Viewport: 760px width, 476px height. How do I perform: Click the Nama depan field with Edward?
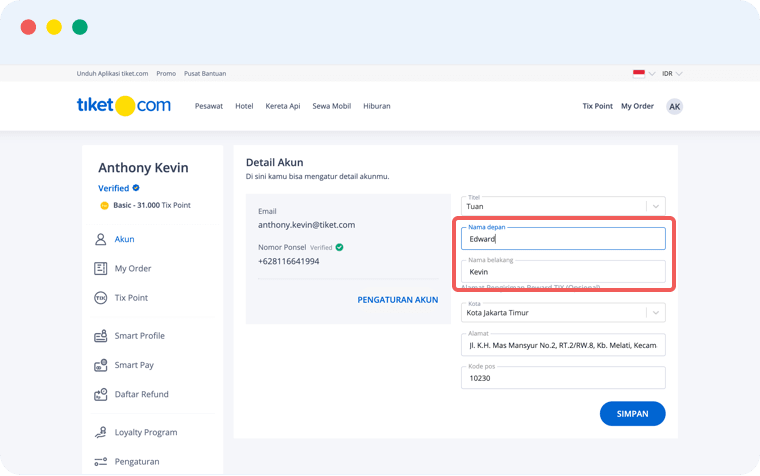[x=563, y=238]
